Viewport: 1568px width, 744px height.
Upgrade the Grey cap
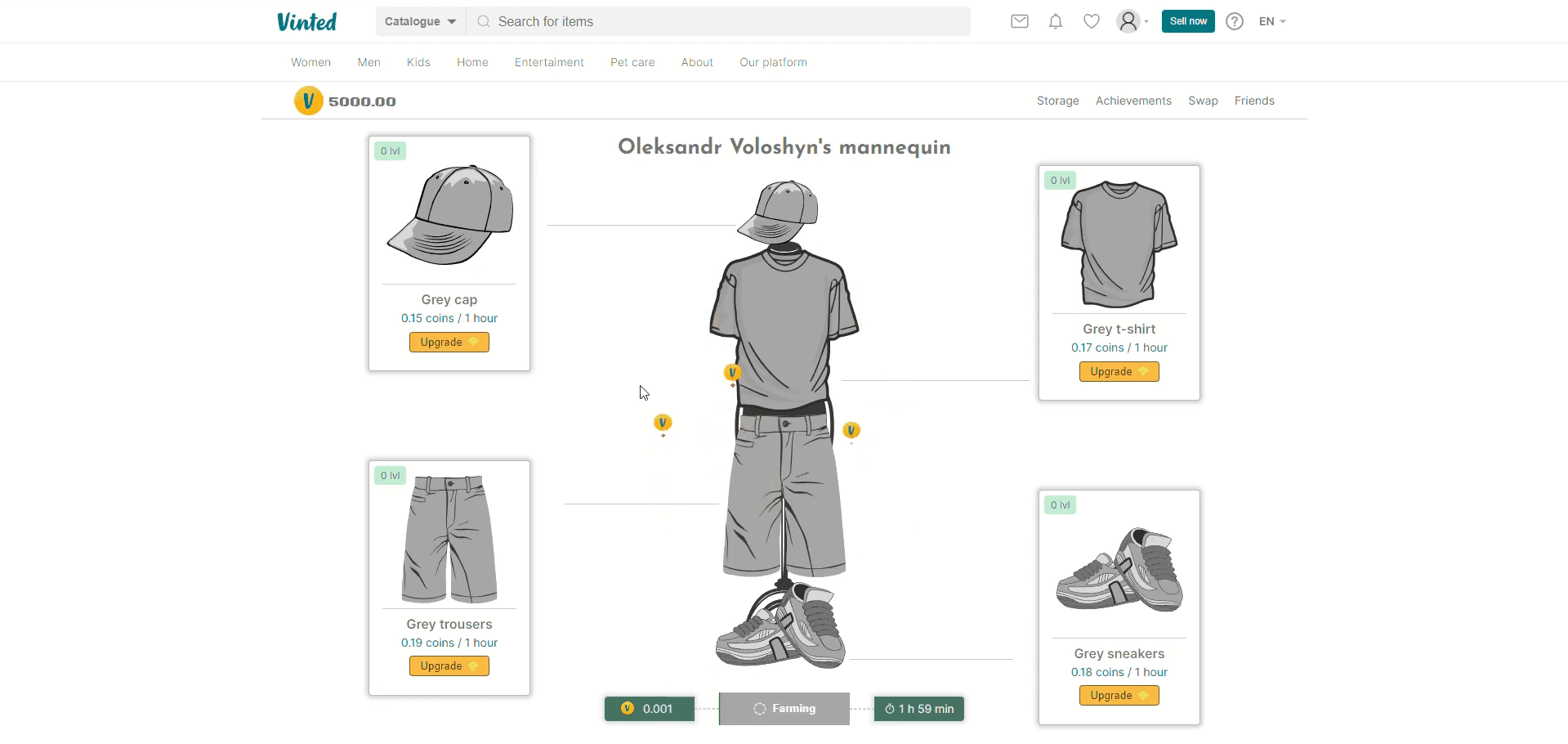tap(449, 342)
